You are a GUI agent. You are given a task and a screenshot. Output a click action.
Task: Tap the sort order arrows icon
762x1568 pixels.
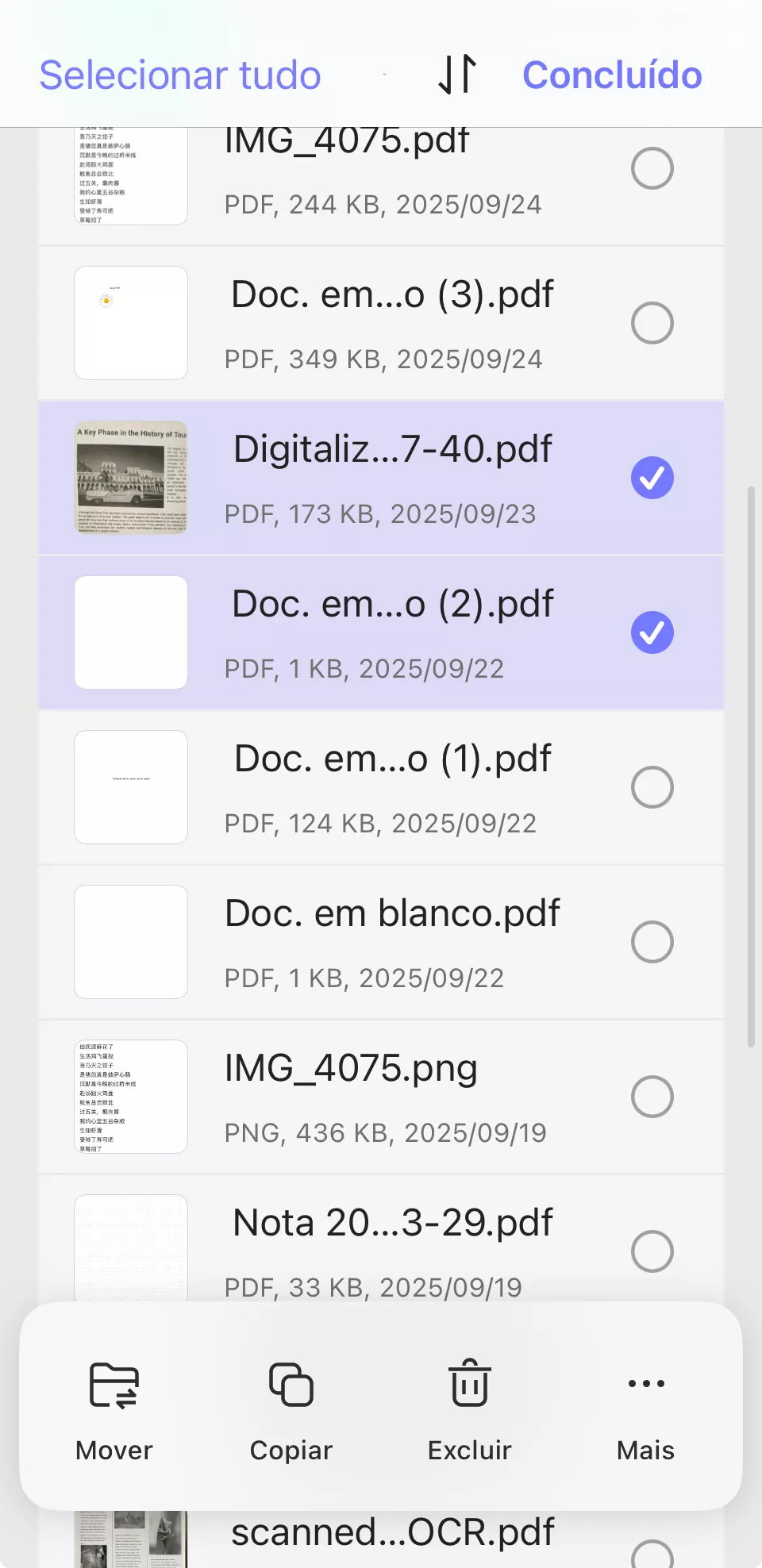tap(457, 75)
